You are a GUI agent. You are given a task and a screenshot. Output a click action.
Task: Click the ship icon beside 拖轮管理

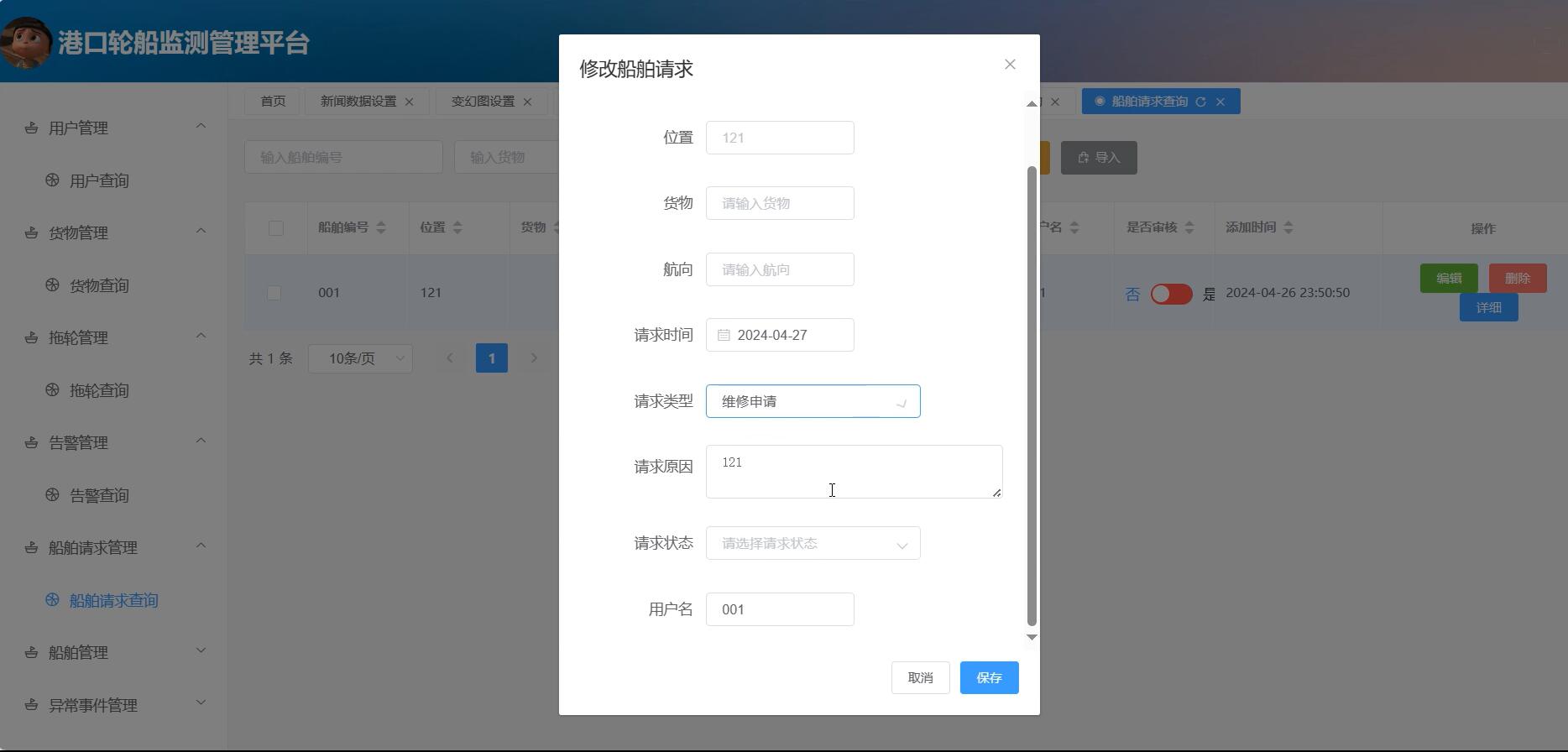pos(31,337)
